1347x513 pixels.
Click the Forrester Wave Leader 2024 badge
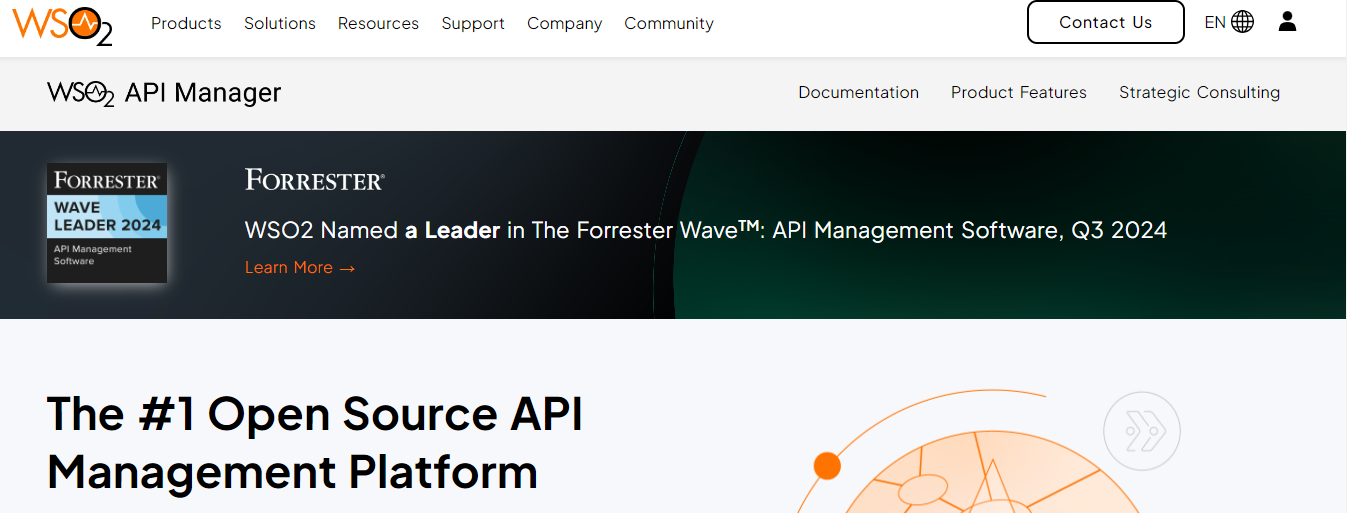click(107, 222)
